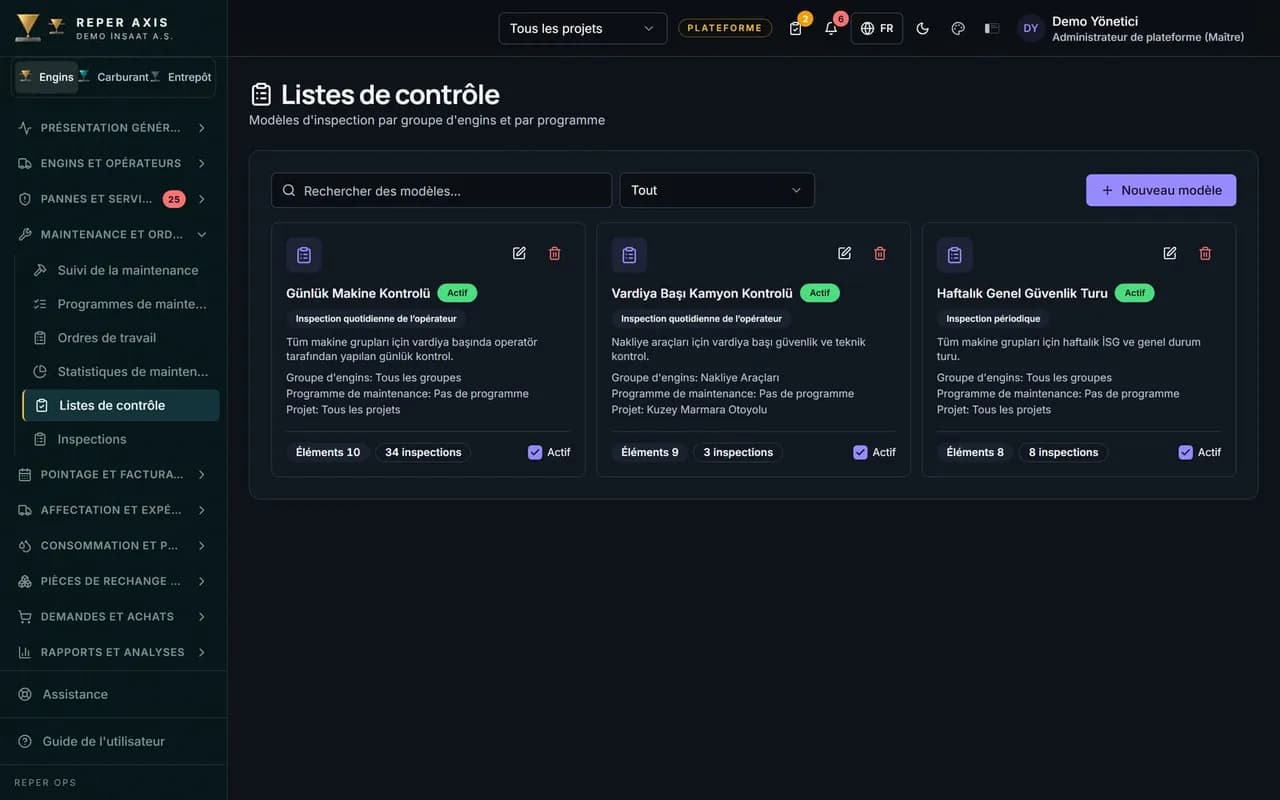Collapse the Maintenance et ordres section
Screen dimensions: 1280x800
113,234
